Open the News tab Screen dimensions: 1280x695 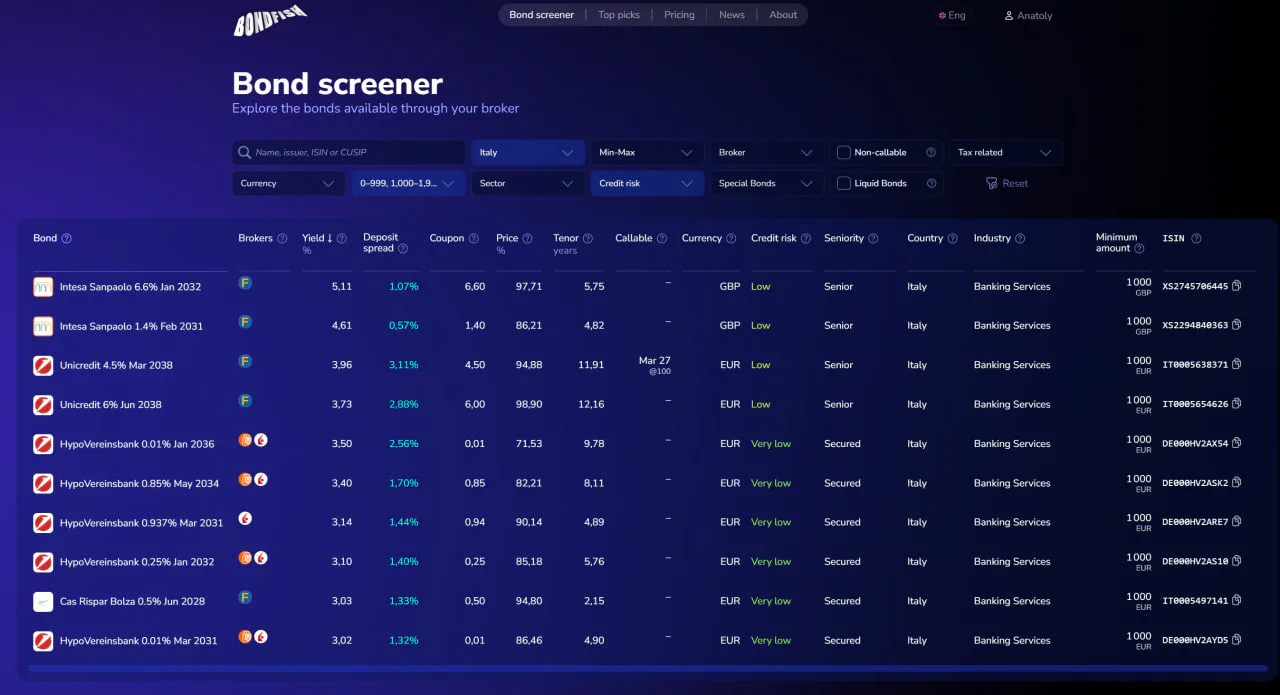(x=732, y=15)
